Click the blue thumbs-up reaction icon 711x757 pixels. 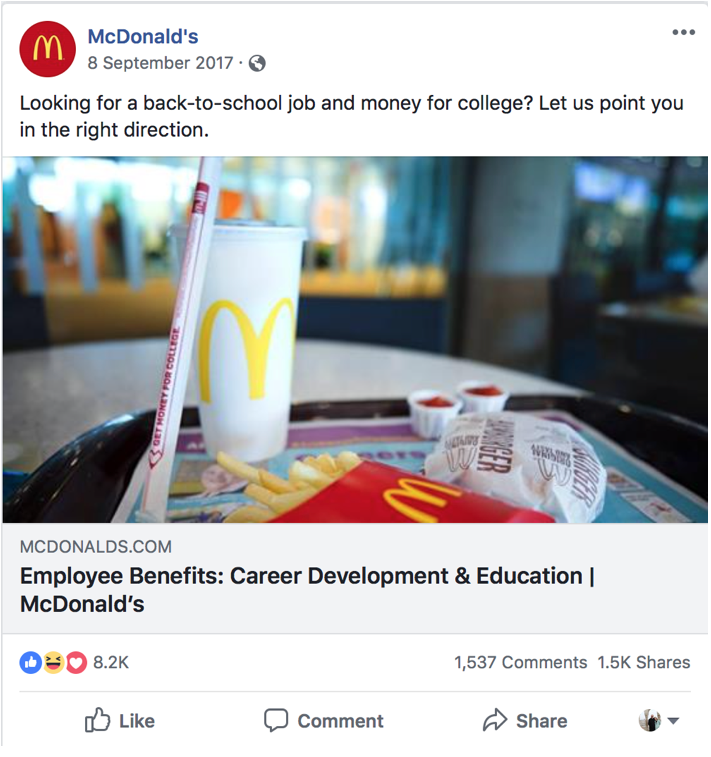point(30,663)
